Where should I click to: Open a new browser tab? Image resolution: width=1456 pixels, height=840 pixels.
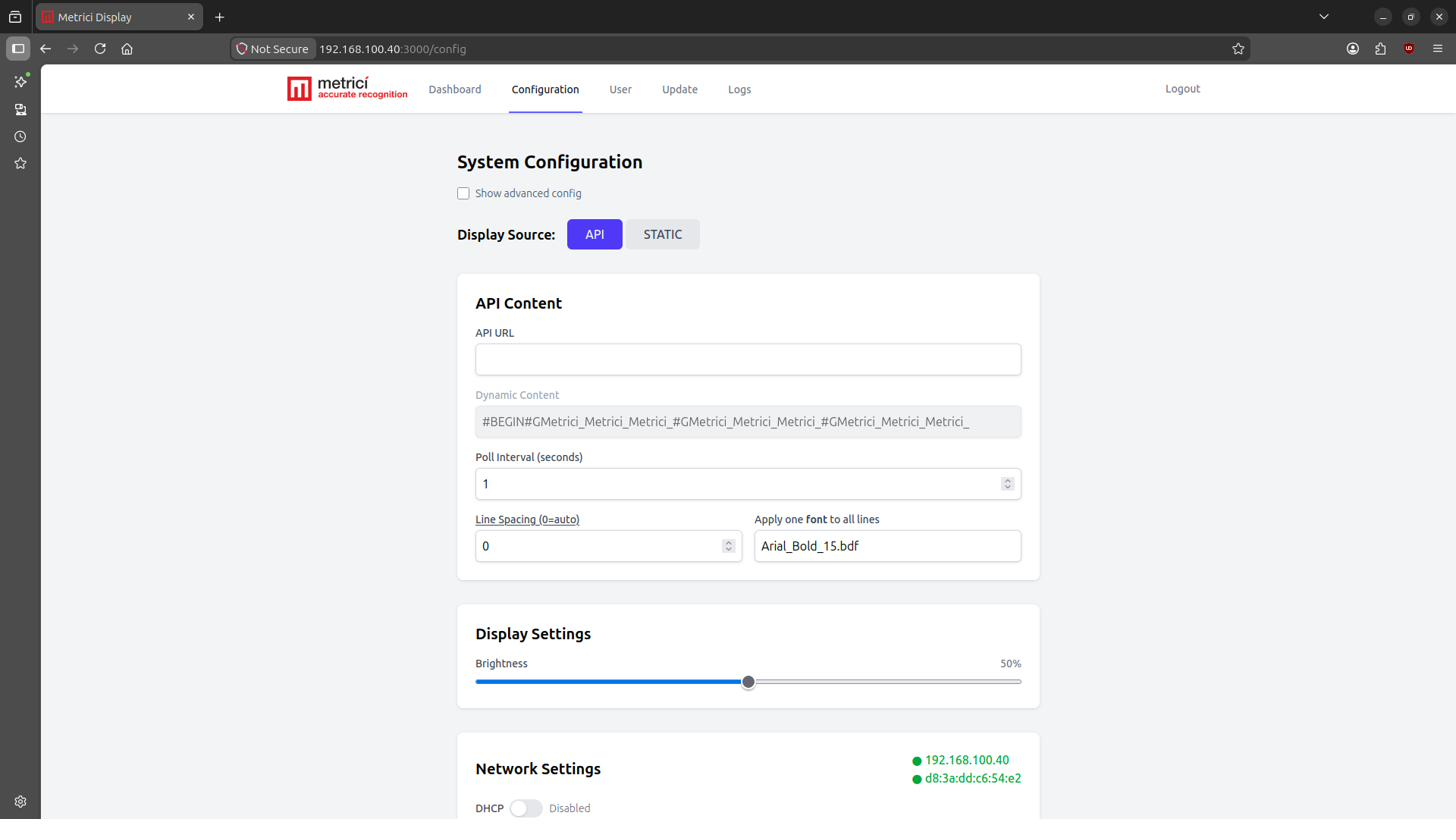219,17
